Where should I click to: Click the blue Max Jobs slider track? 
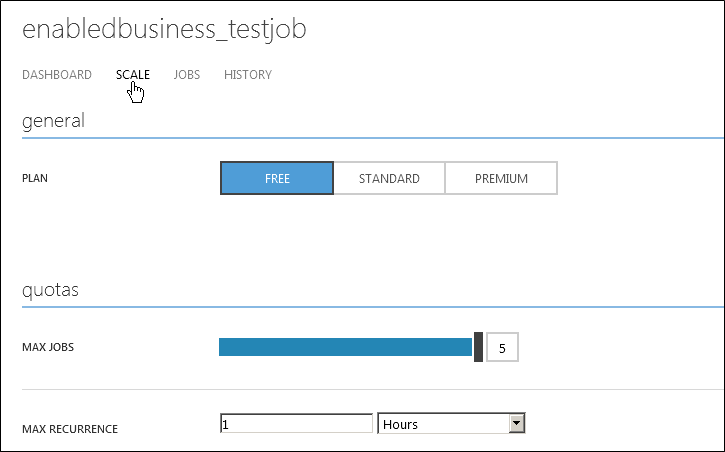pyautogui.click(x=345, y=347)
